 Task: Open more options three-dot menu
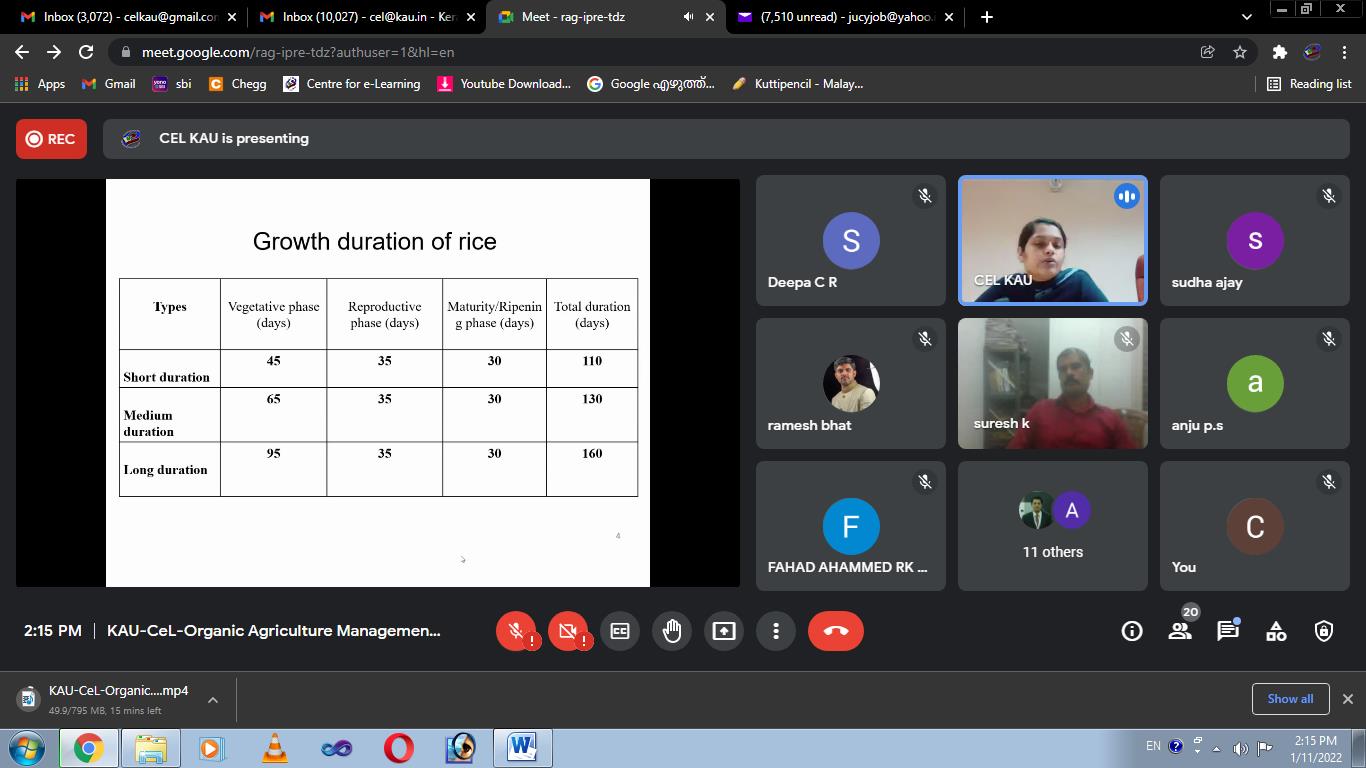pyautogui.click(x=776, y=631)
